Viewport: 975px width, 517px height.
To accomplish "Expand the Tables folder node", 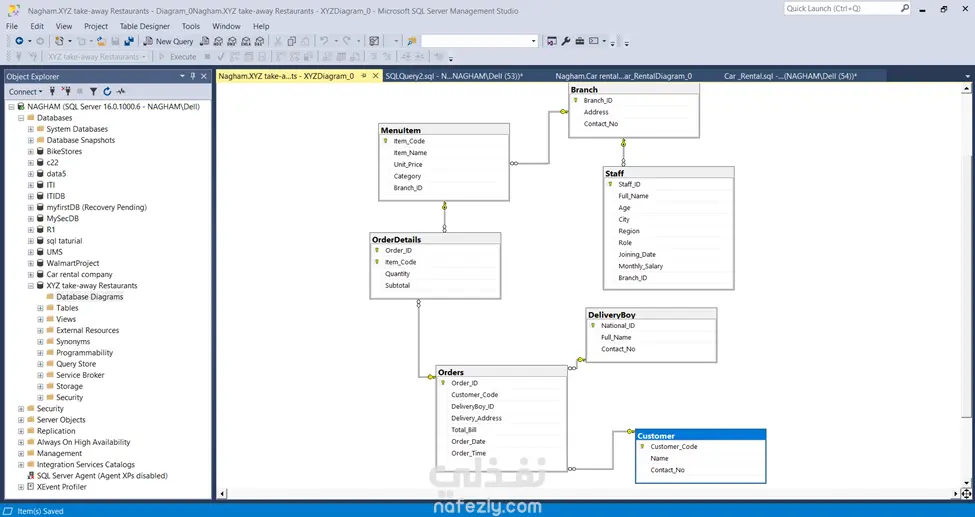I will [x=41, y=308].
